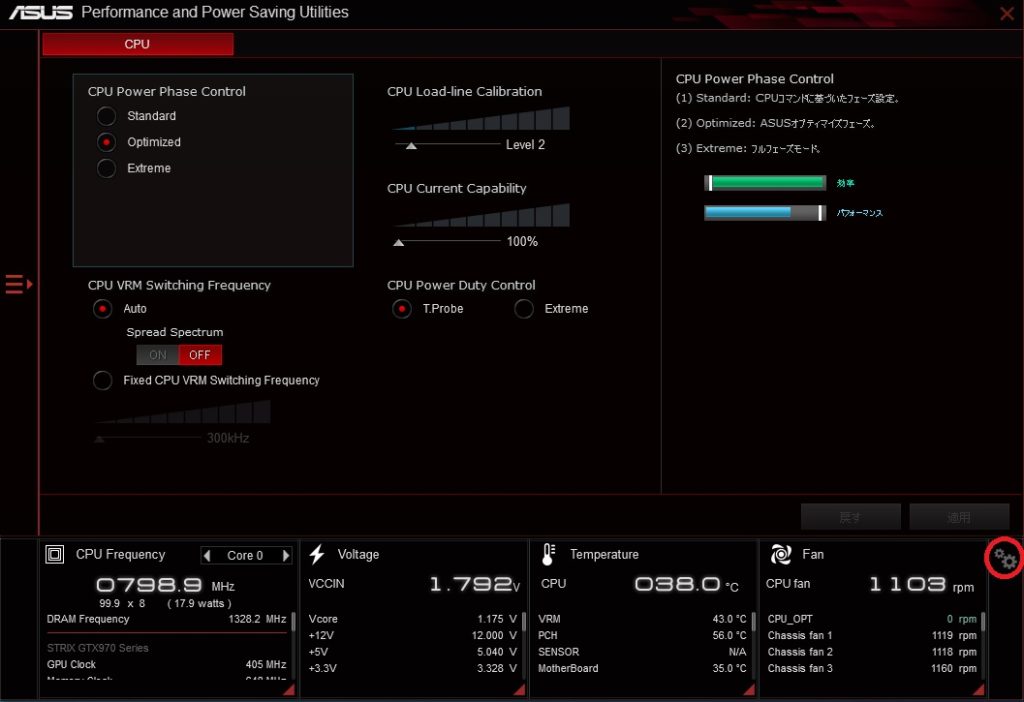This screenshot has width=1024, height=702.
Task: Click the Voltage lightning bolt icon
Action: (x=317, y=554)
